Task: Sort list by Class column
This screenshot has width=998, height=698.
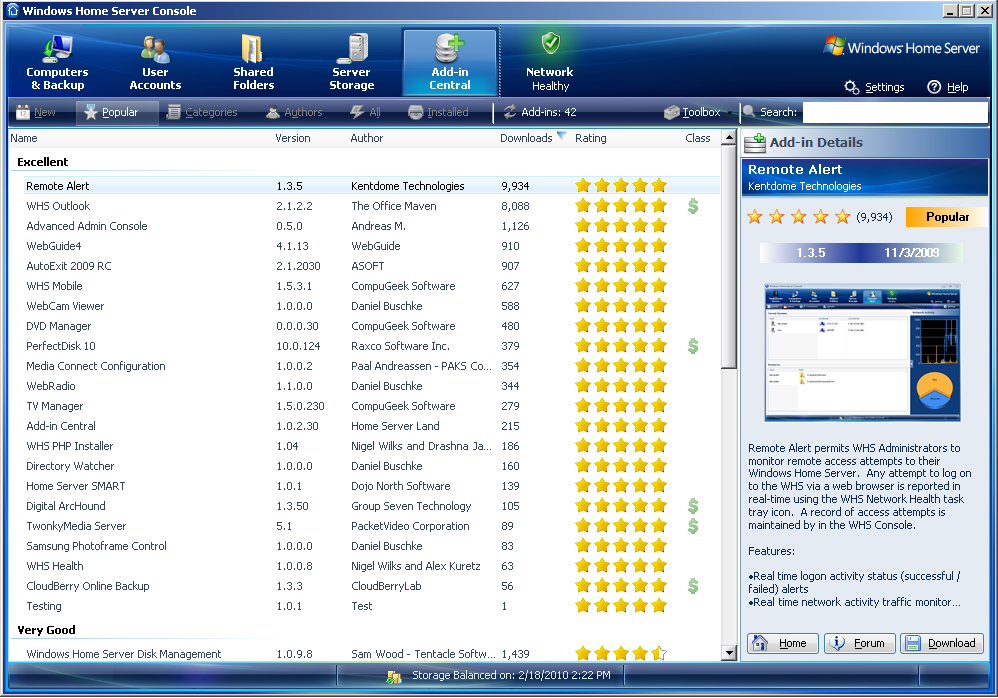Action: [698, 138]
